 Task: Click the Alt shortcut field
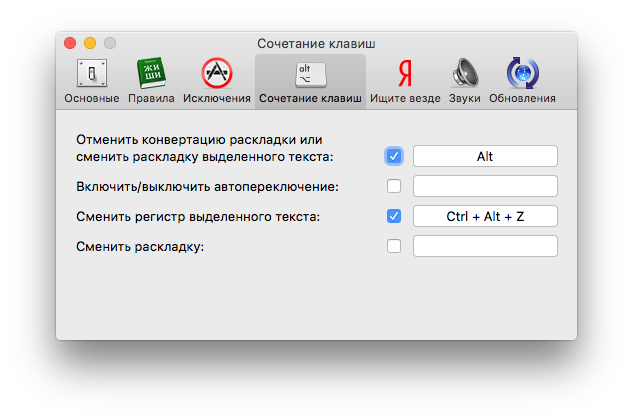(x=485, y=156)
